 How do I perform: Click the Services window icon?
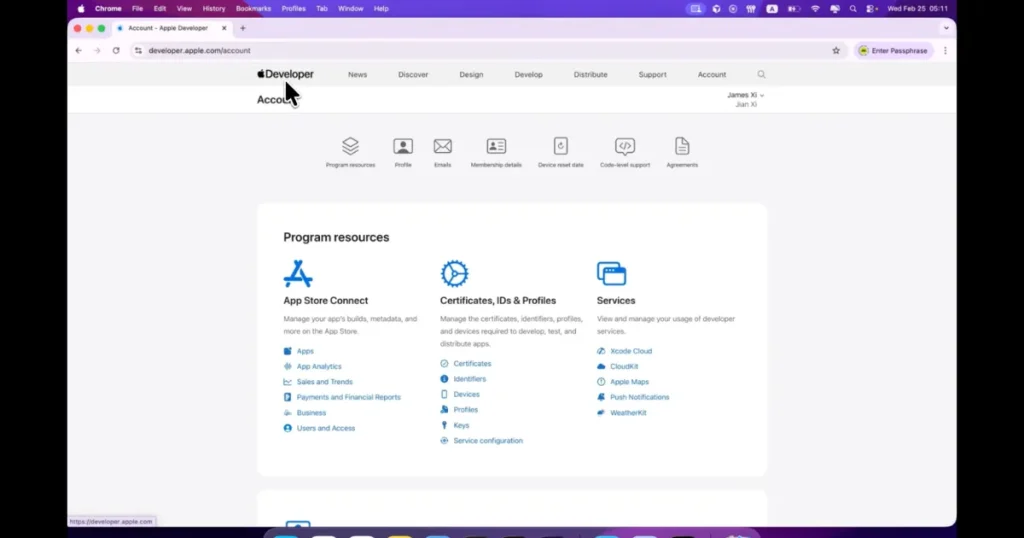(611, 274)
